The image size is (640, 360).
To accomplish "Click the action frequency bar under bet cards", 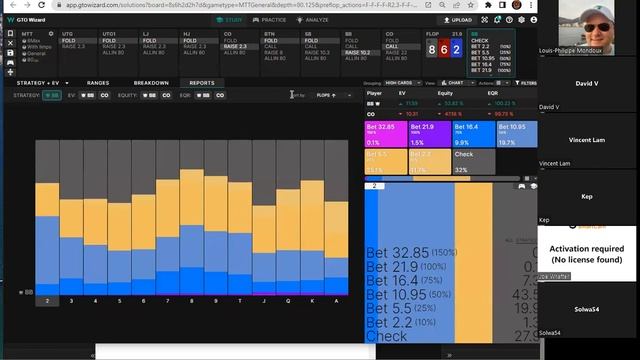I will (x=442, y=178).
